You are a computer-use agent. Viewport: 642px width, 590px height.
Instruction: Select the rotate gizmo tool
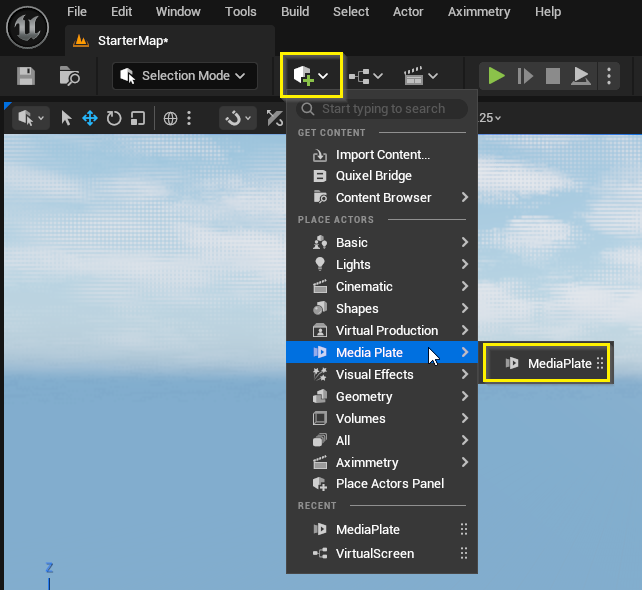[x=114, y=118]
